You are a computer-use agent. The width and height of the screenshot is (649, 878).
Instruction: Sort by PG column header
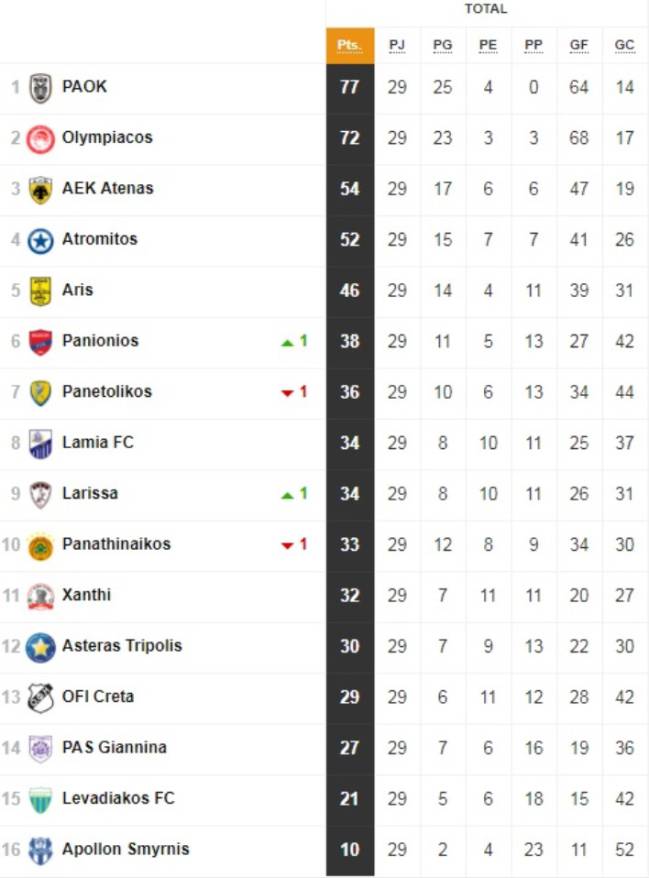coord(442,45)
